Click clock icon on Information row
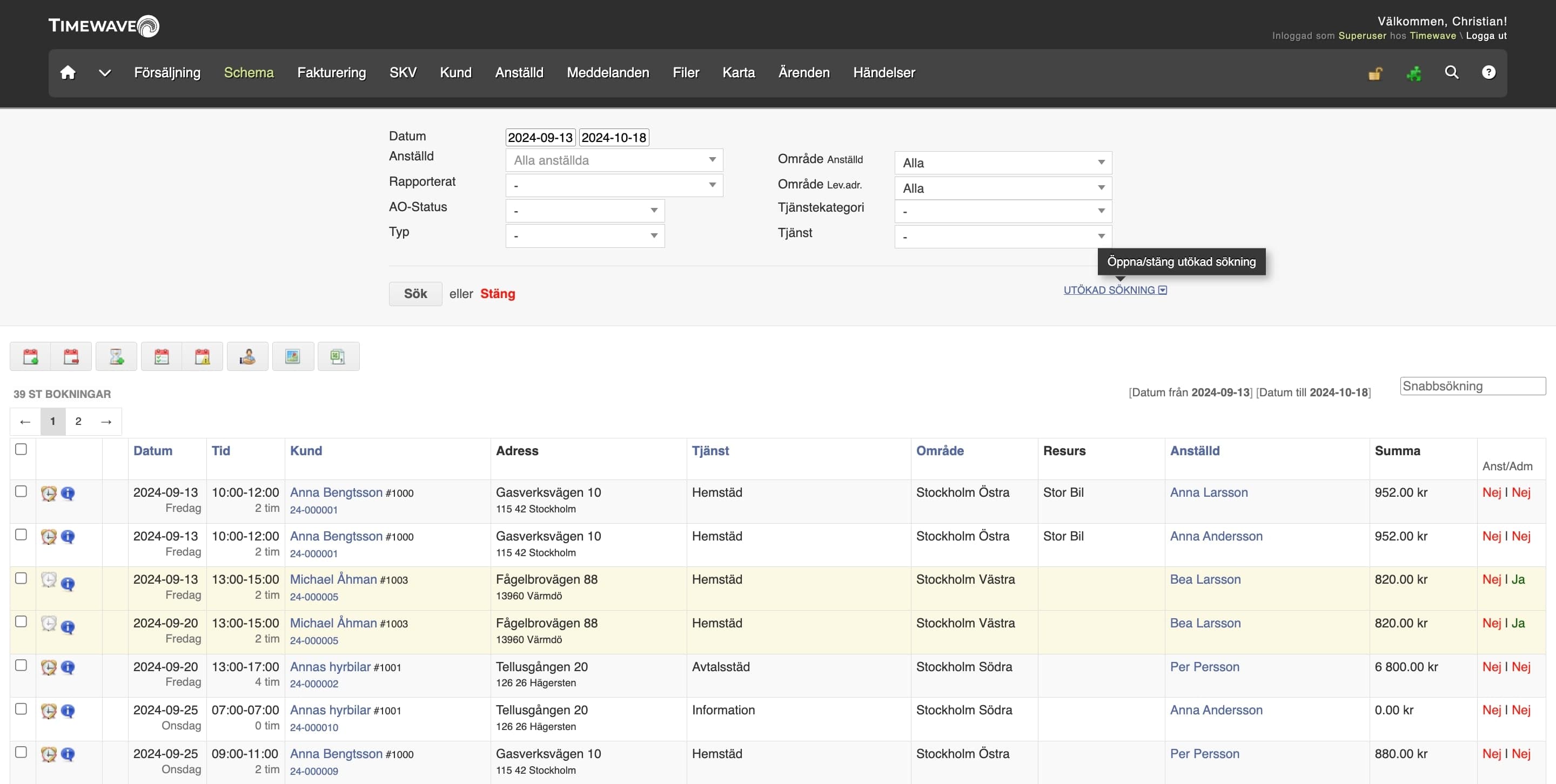1556x784 pixels. (48, 711)
